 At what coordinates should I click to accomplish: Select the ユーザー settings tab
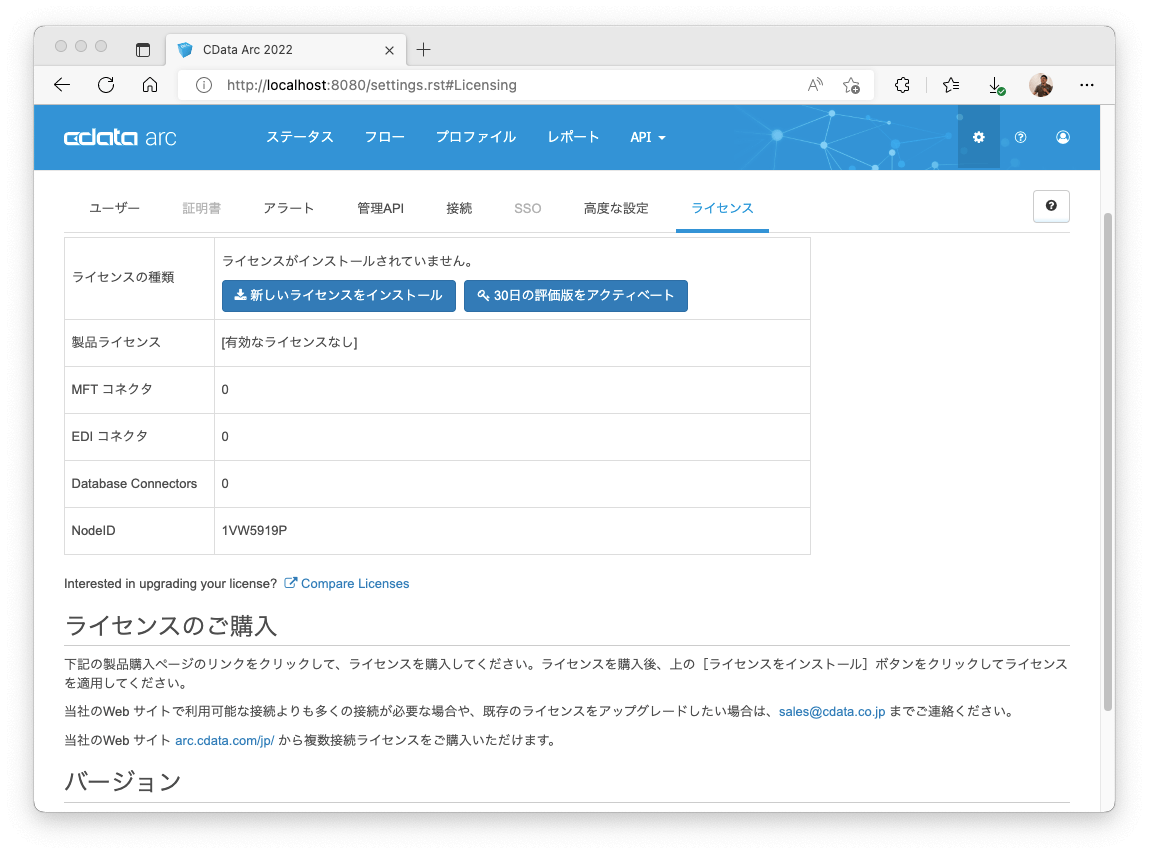coord(113,207)
